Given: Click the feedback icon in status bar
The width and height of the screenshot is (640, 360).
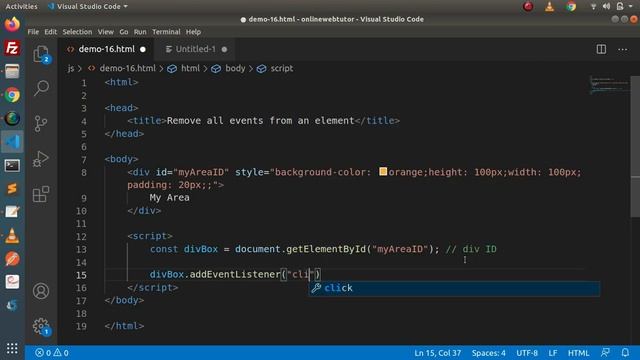Looking at the screenshot, I should coord(606,353).
